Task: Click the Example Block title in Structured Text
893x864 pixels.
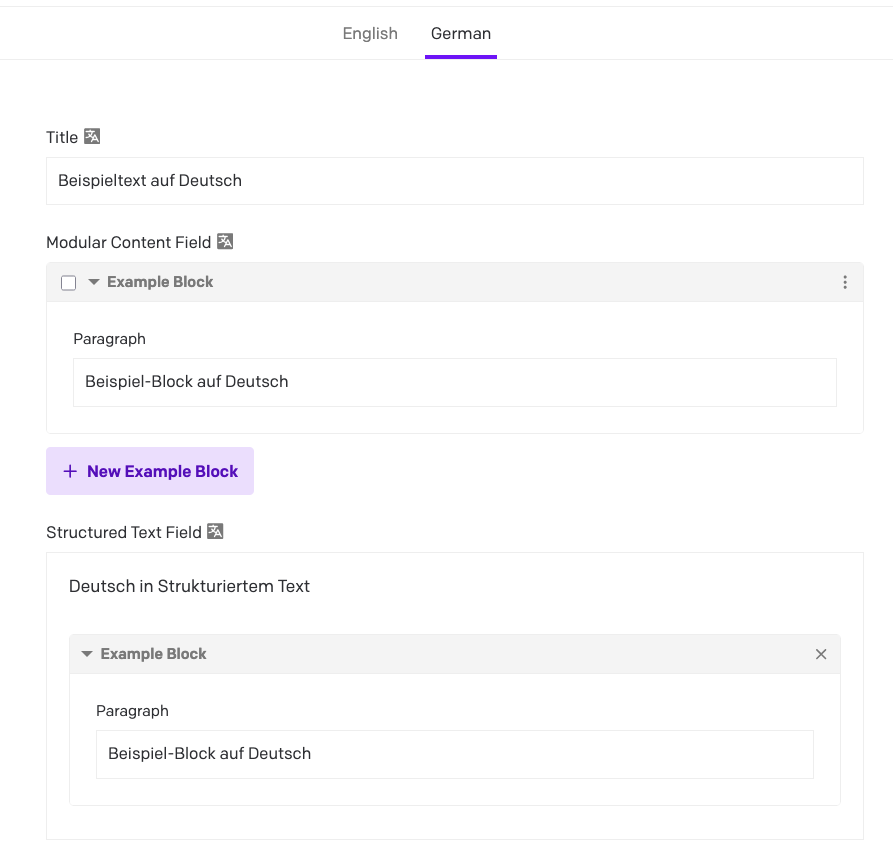Action: [153, 654]
